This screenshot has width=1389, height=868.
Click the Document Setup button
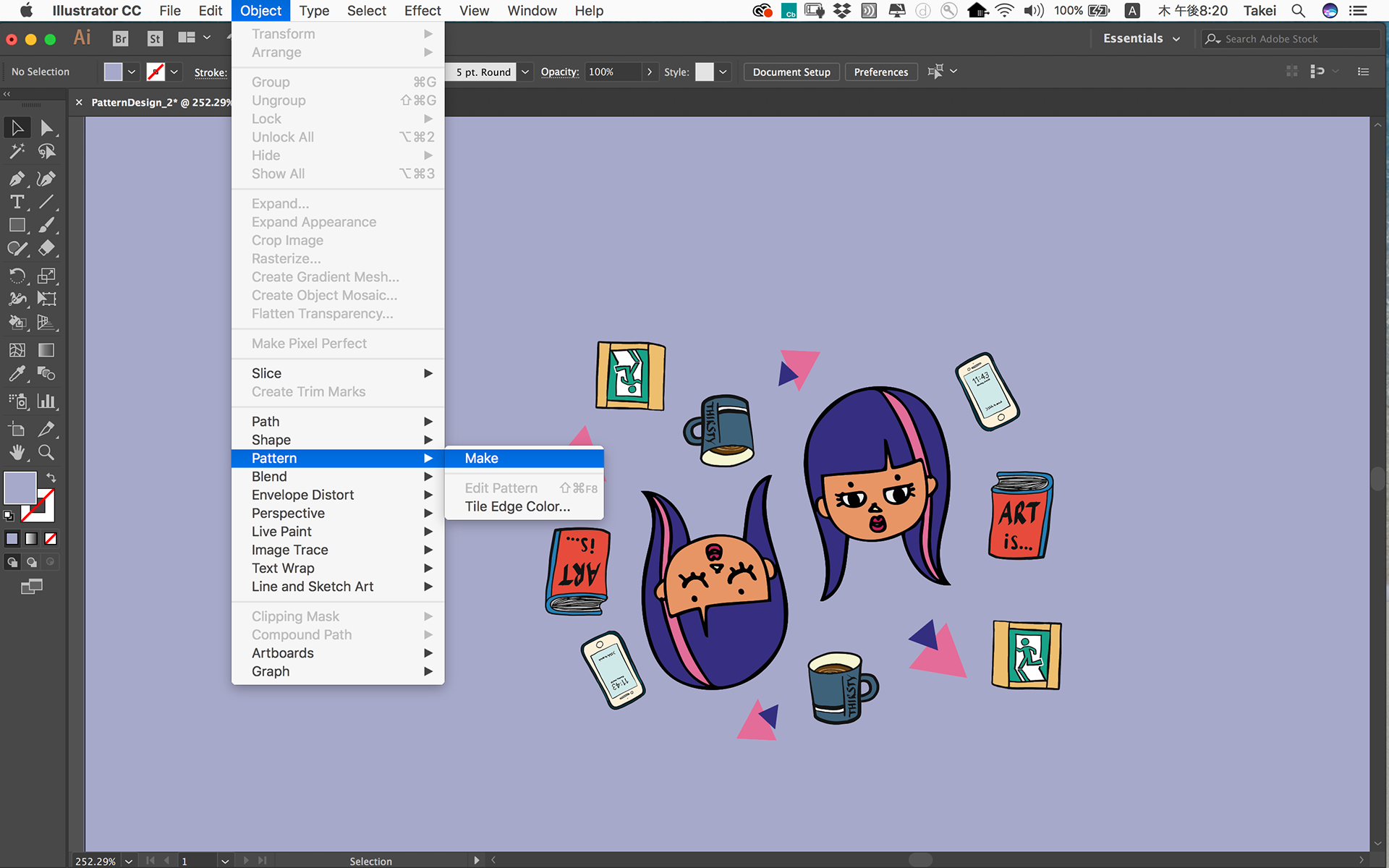coord(791,72)
